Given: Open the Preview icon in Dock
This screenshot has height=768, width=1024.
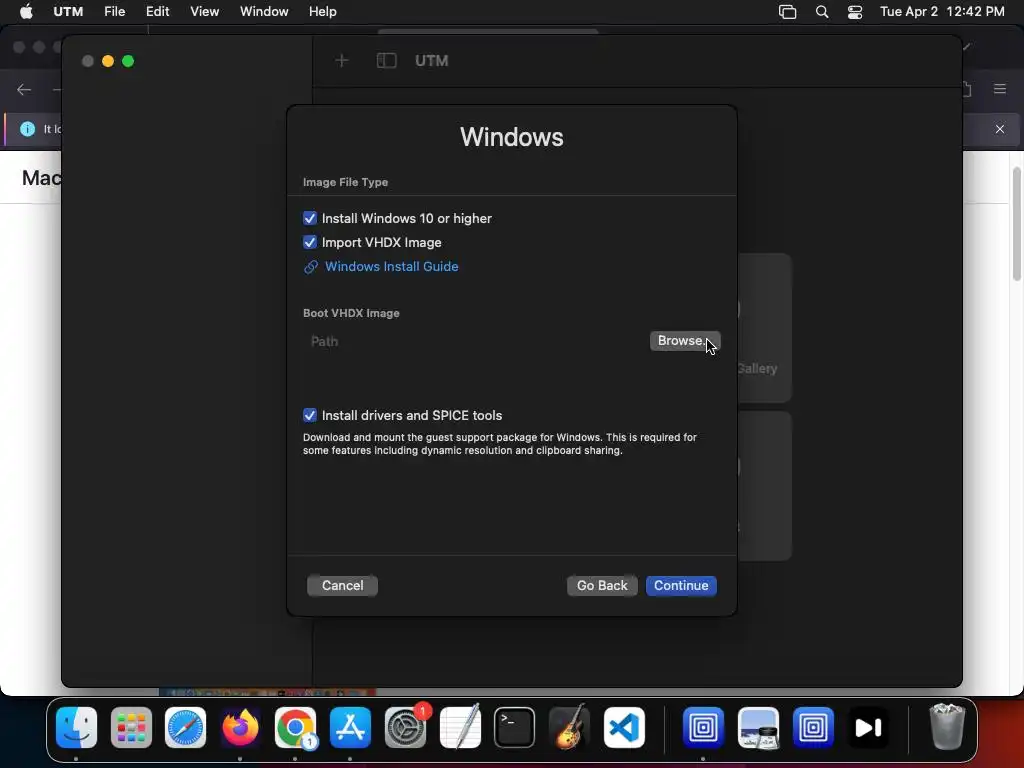Looking at the screenshot, I should tap(758, 727).
